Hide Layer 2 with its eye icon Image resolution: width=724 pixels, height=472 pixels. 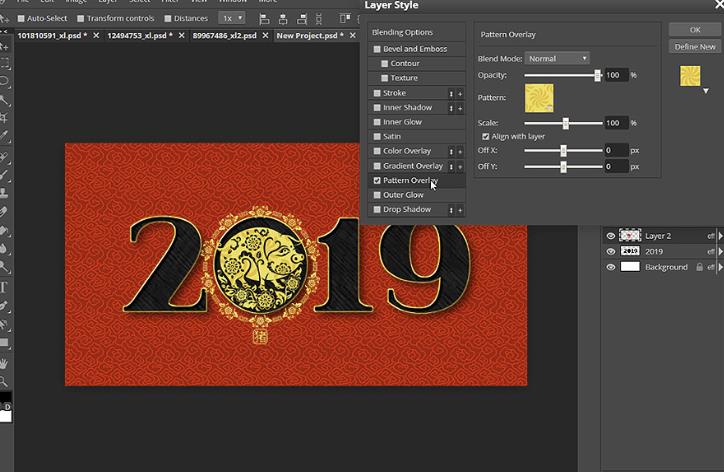click(610, 236)
